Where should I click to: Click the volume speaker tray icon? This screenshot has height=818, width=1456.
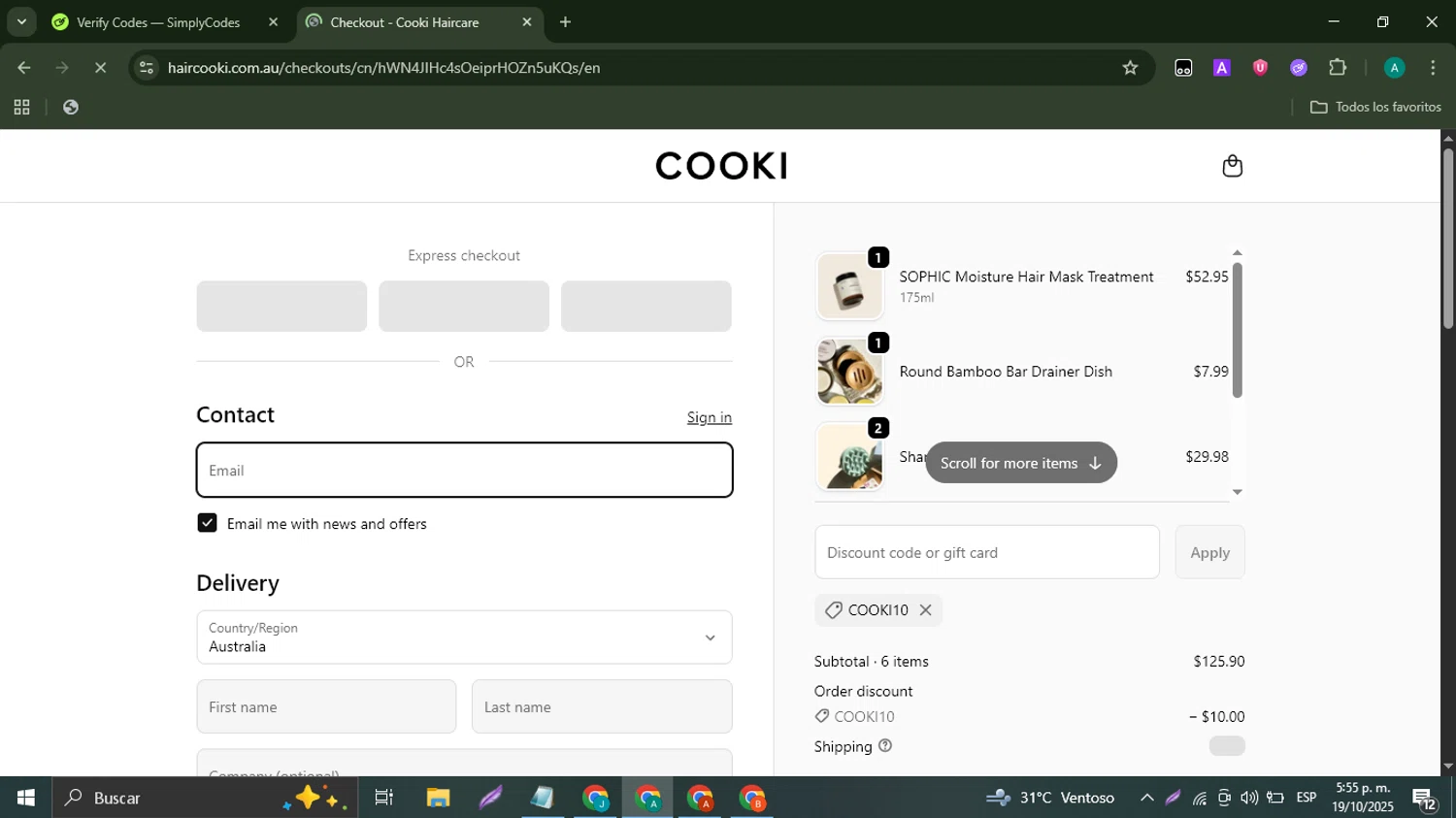pos(1249,798)
